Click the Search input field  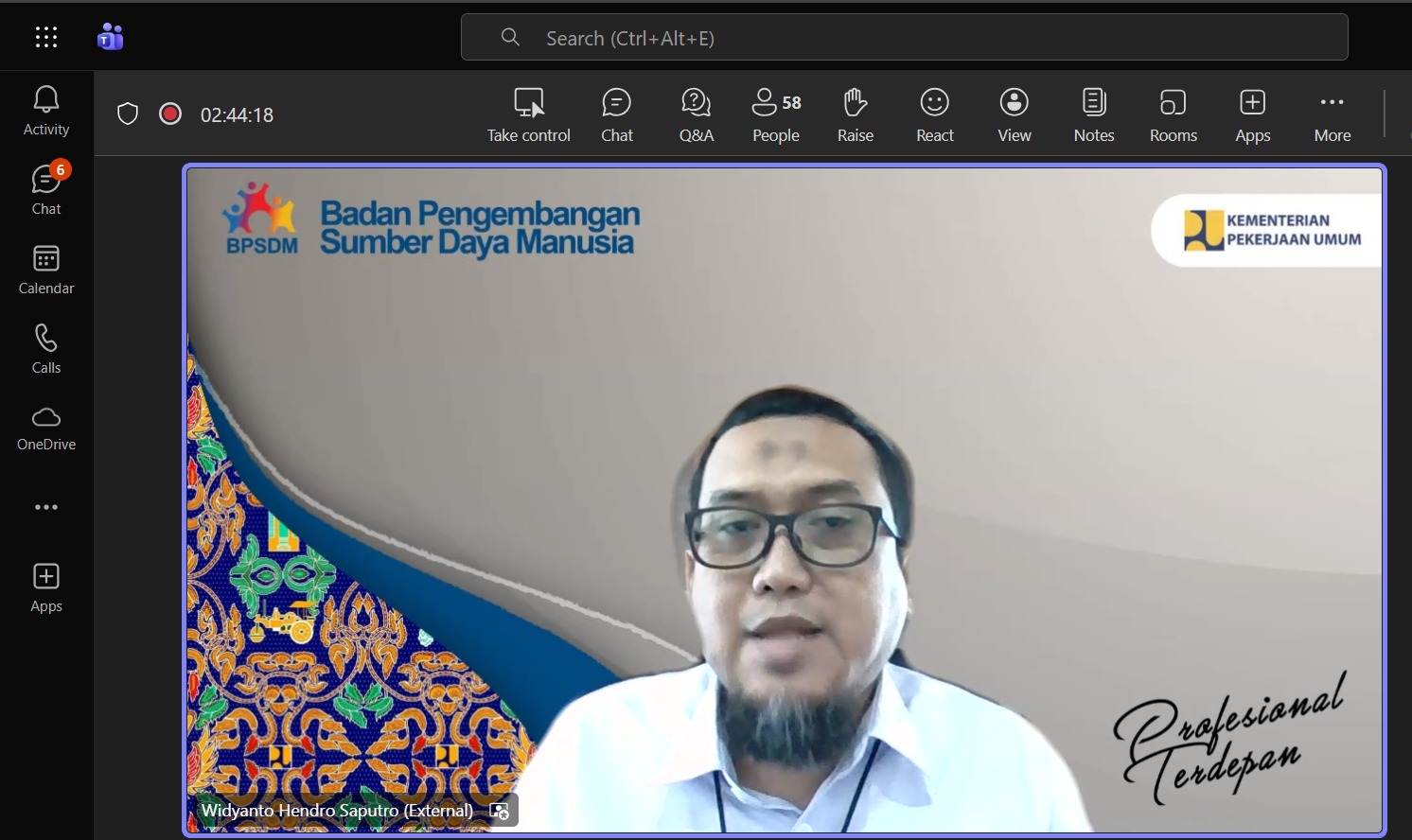click(904, 38)
